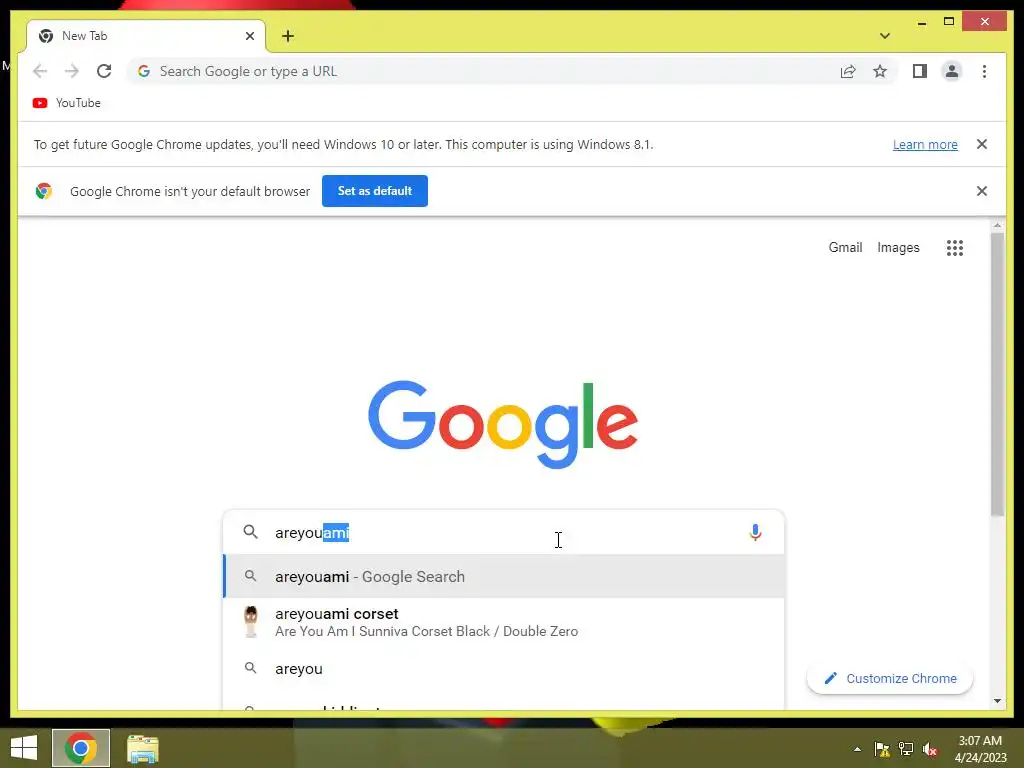The width and height of the screenshot is (1024, 768).
Task: Click the Google search box text
Action: click(x=312, y=533)
